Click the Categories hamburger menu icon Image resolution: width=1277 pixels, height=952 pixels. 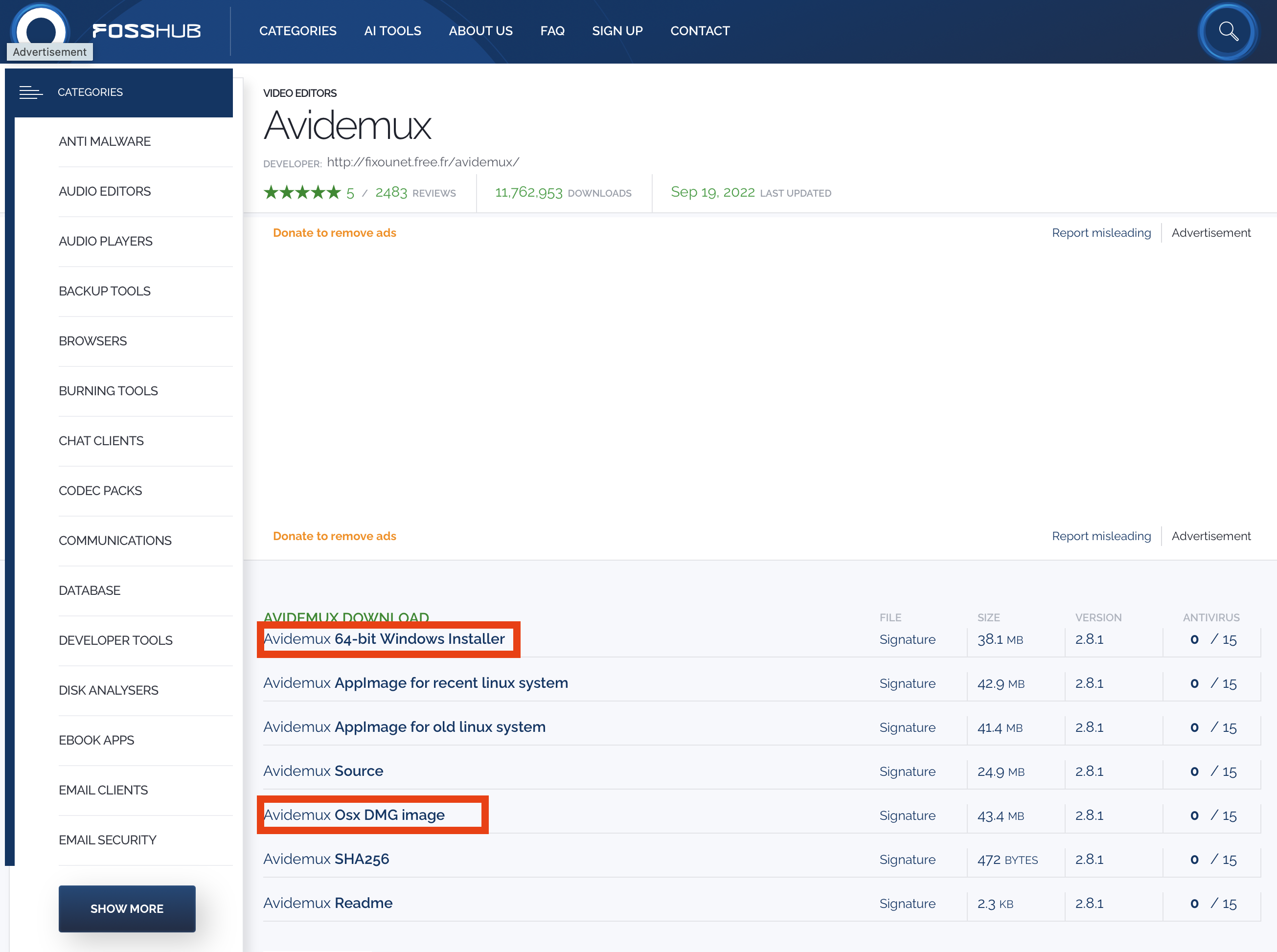coord(30,92)
